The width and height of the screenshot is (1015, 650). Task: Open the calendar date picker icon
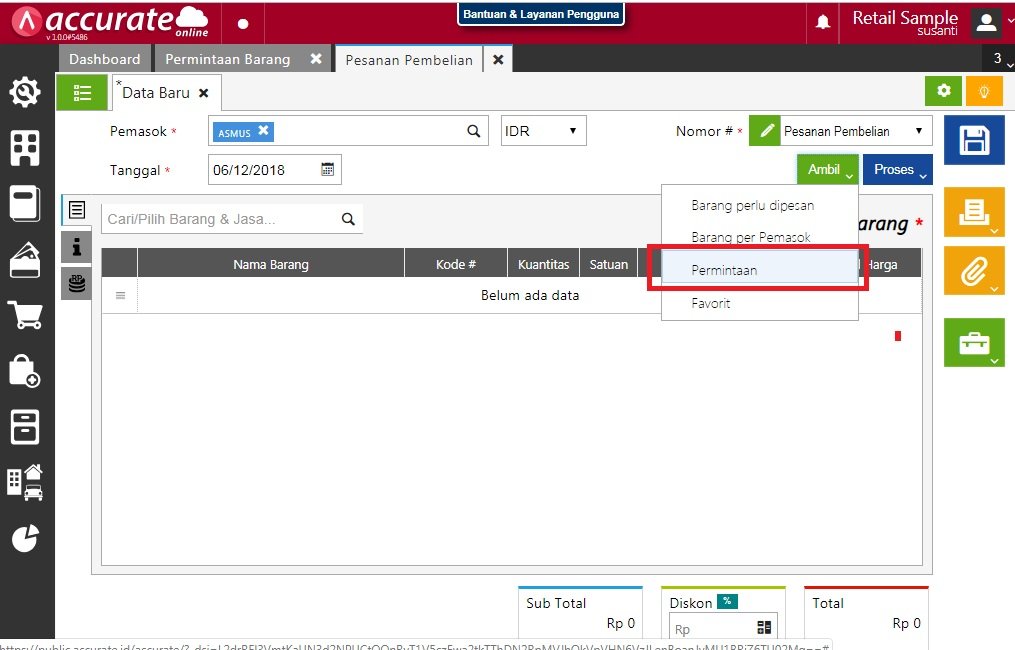coord(327,170)
